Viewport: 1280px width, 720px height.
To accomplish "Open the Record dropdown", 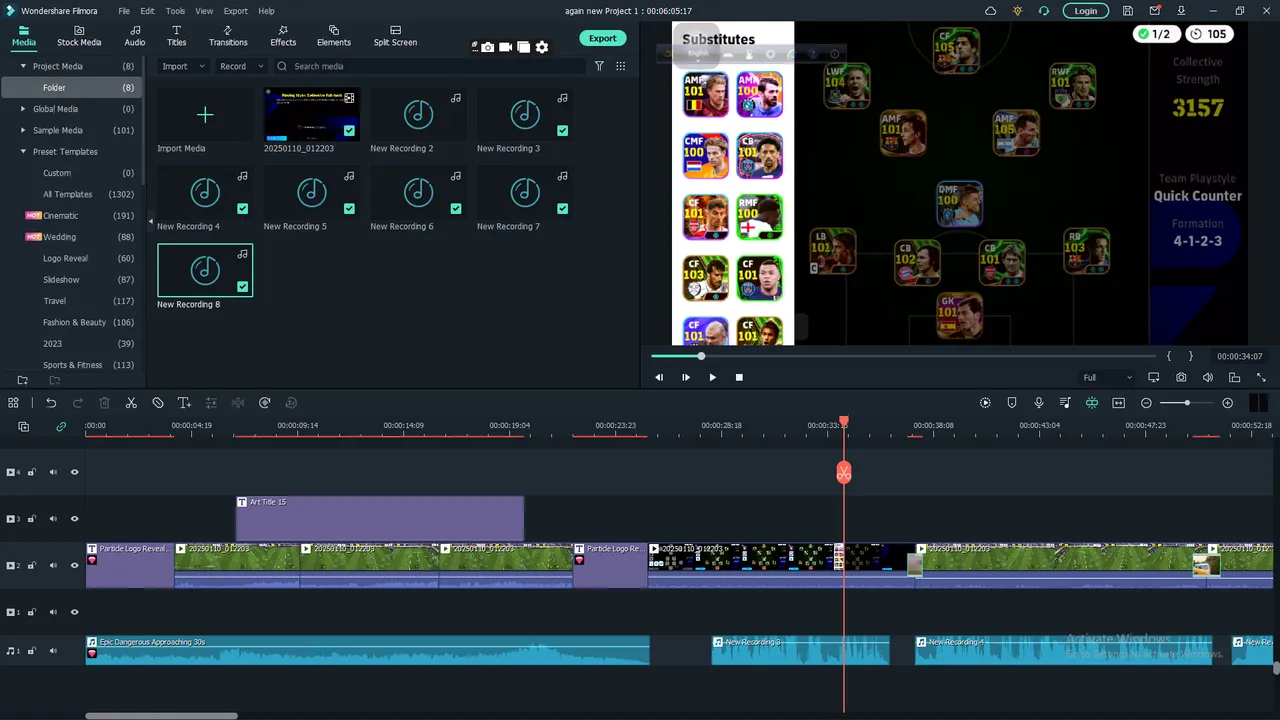I will pyautogui.click(x=241, y=66).
